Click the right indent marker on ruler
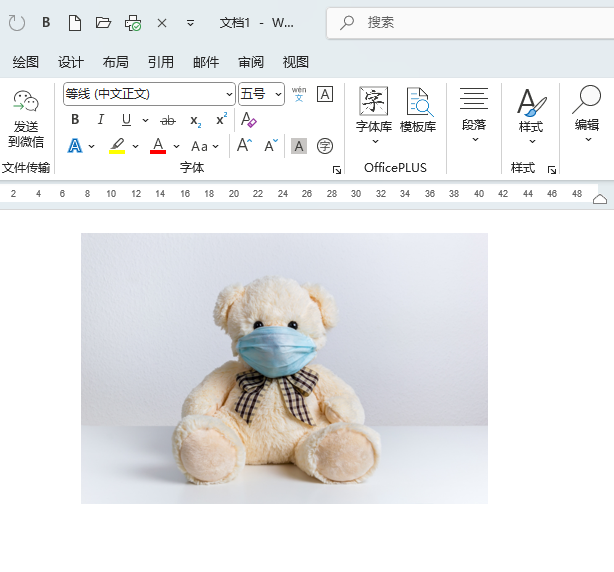614x572 pixels. [600, 199]
